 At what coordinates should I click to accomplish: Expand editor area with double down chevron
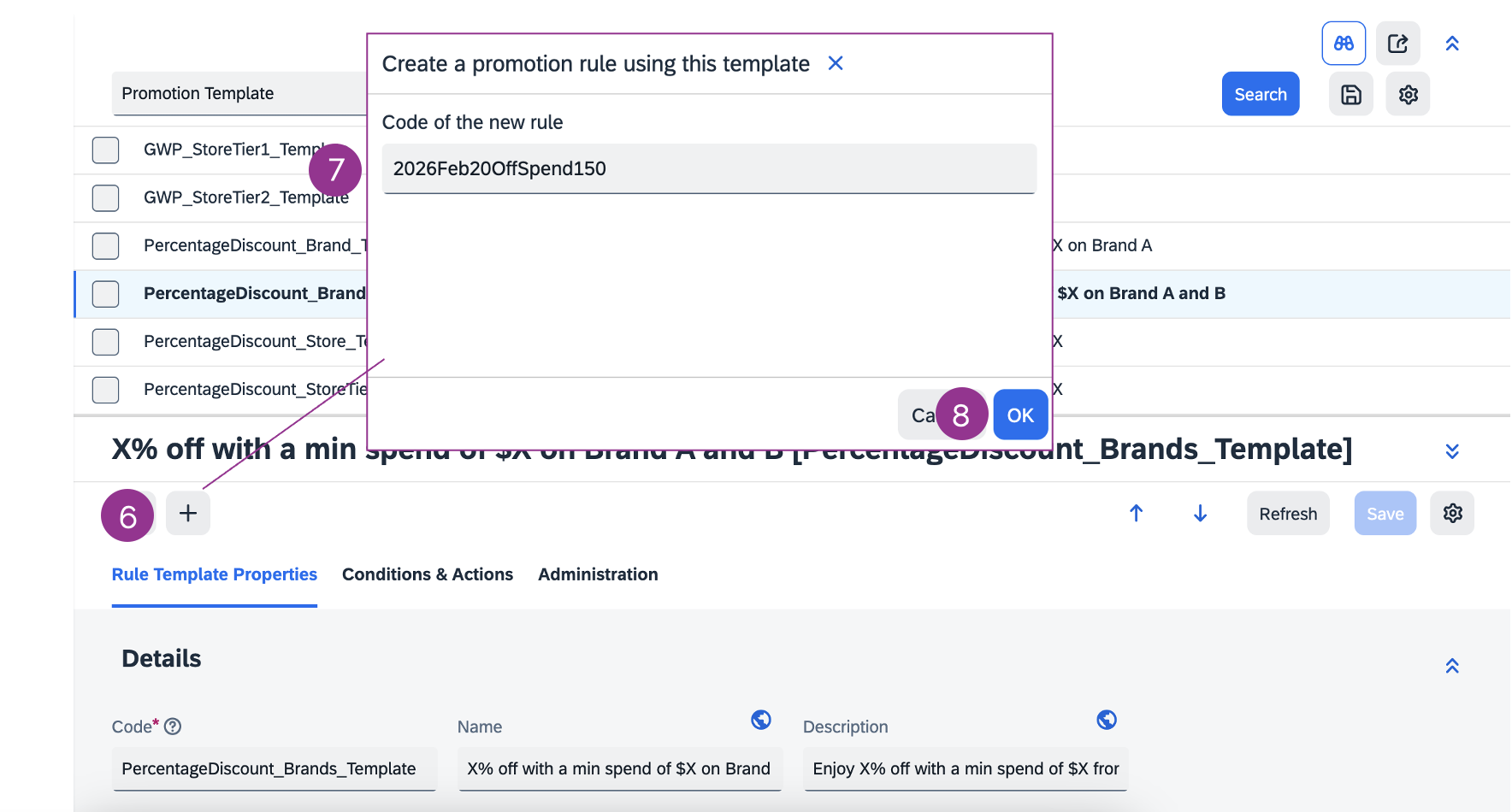pos(1451,450)
